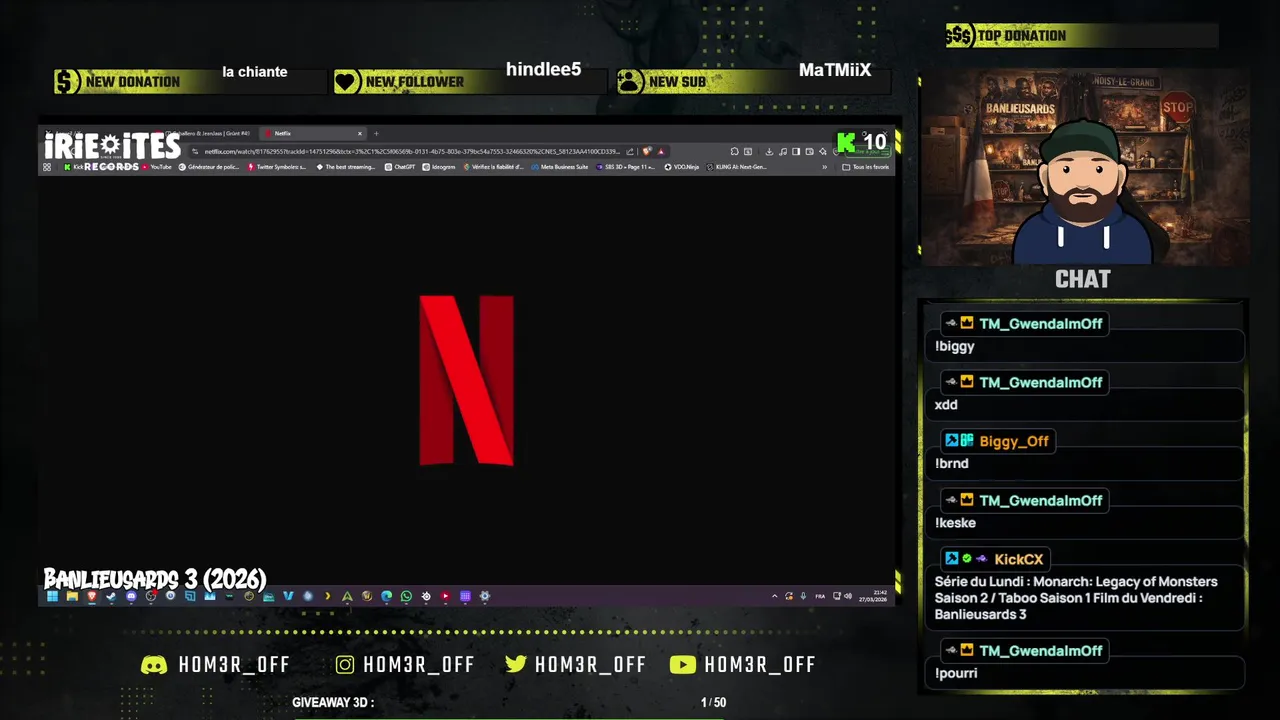This screenshot has height=720, width=1280.
Task: Open the Twitter Symbols bookmark
Action: 277,167
